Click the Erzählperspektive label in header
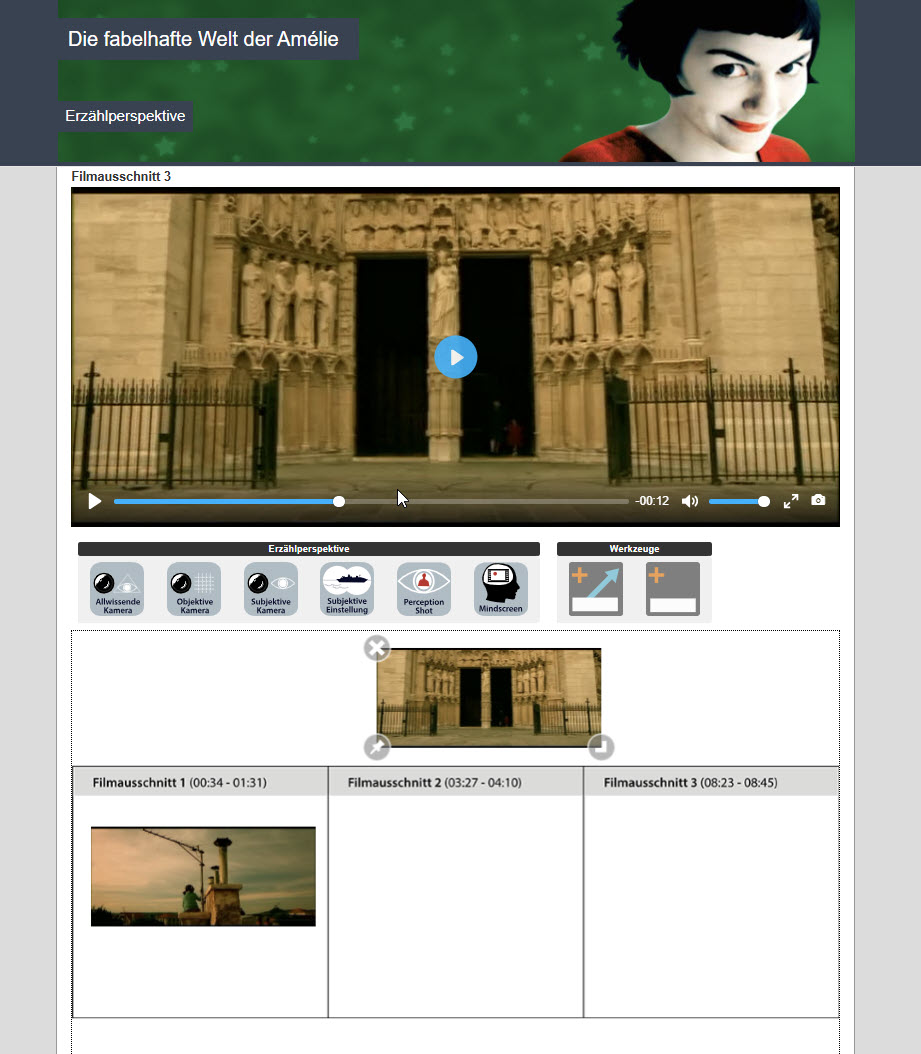 click(125, 116)
